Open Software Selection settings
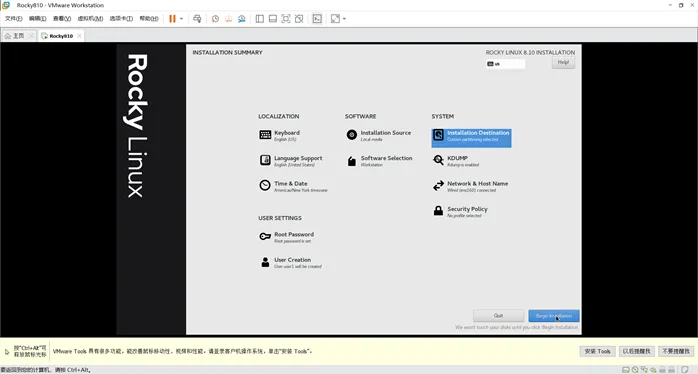The image size is (698, 374). click(x=379, y=161)
